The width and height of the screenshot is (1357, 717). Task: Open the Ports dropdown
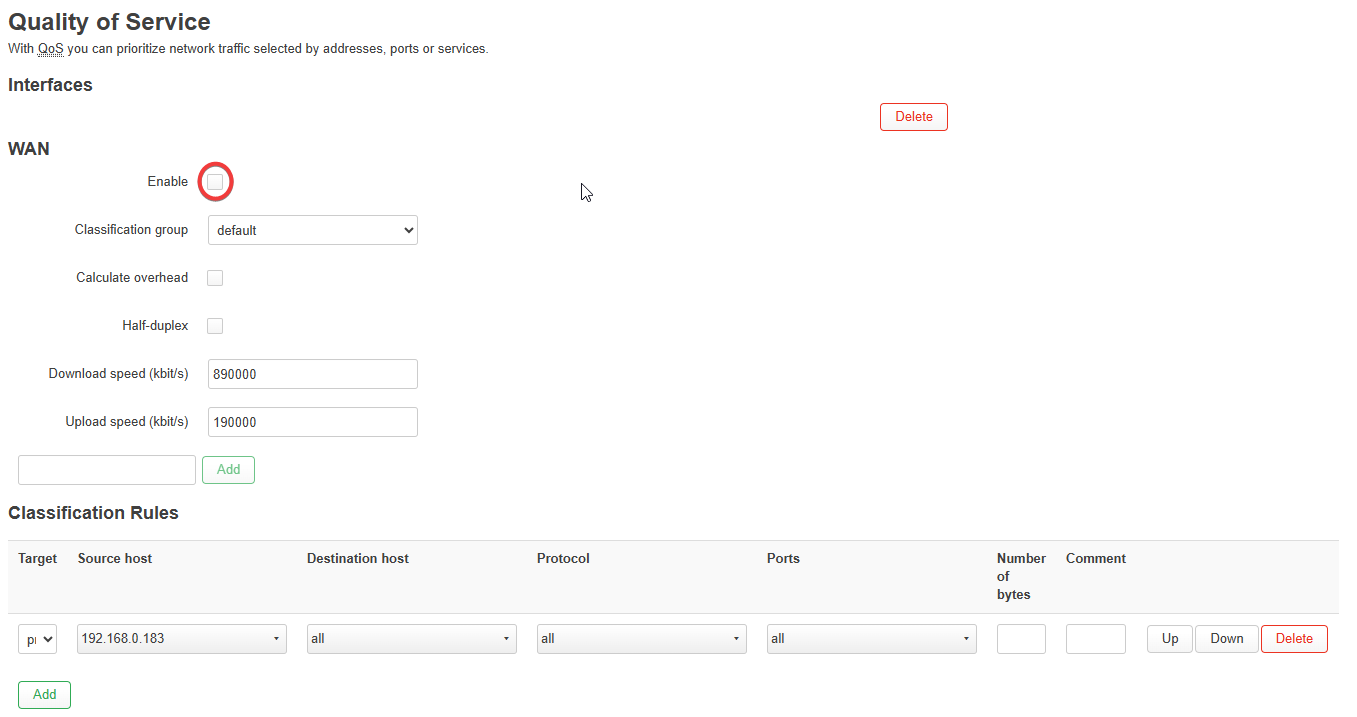pos(871,639)
